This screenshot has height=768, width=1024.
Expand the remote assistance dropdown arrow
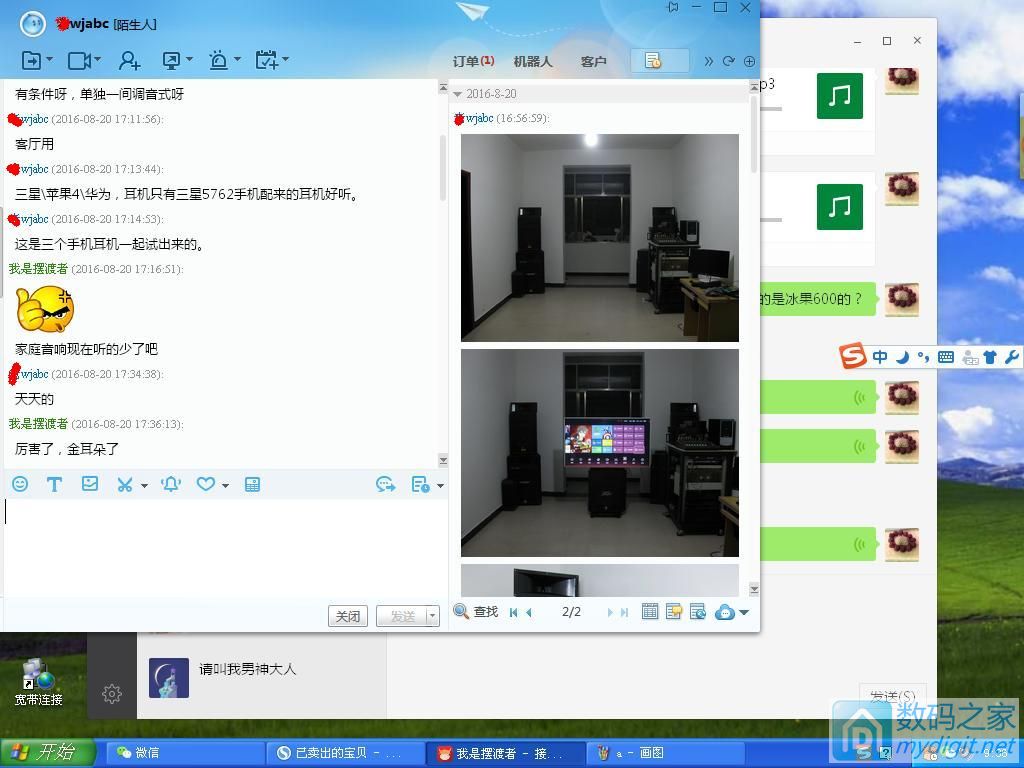pos(189,59)
